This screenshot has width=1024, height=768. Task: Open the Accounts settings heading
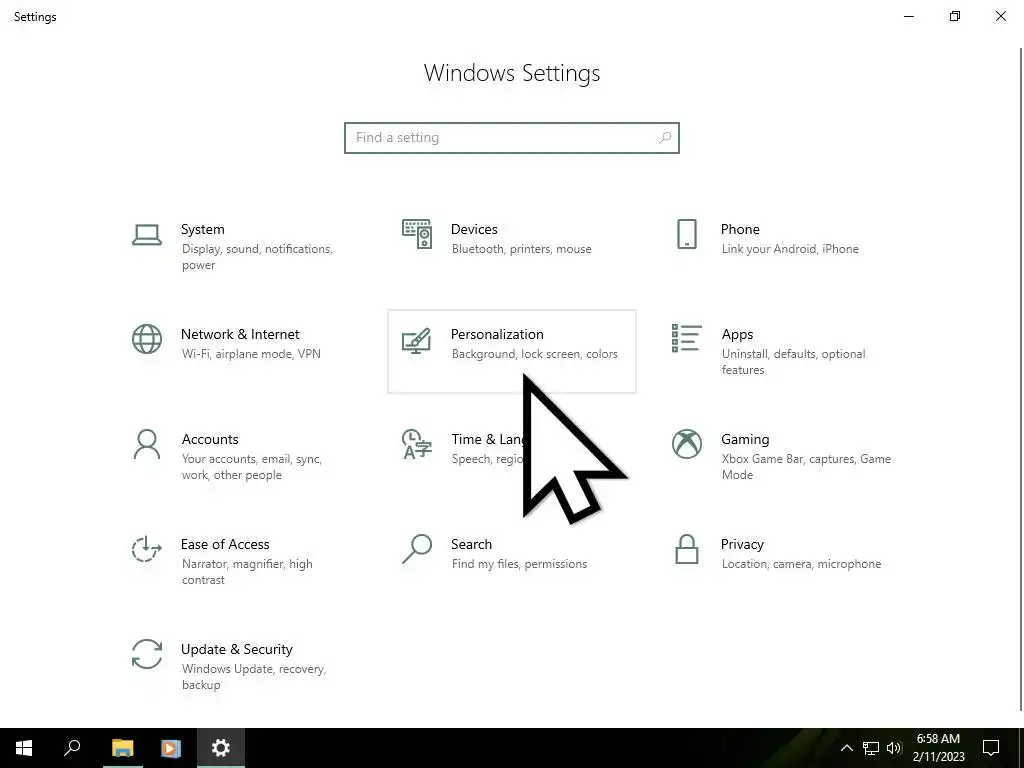210,440
